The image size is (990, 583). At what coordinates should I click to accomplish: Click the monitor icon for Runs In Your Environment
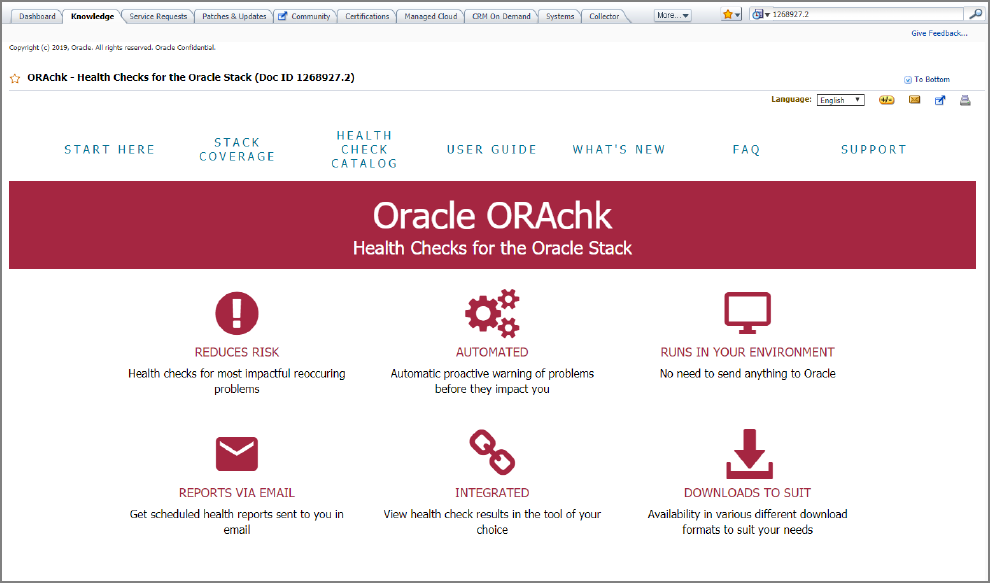pyautogui.click(x=748, y=313)
